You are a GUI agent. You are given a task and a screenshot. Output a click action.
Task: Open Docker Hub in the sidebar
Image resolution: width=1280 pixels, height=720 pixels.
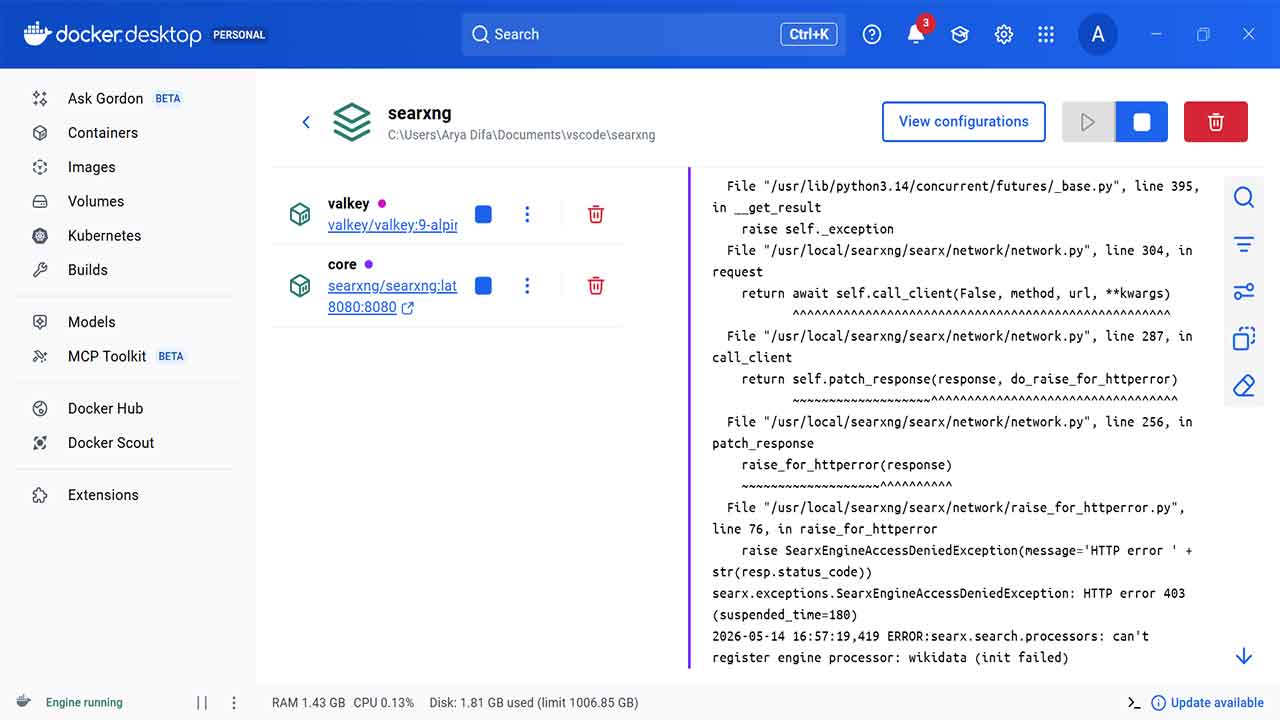coord(105,408)
